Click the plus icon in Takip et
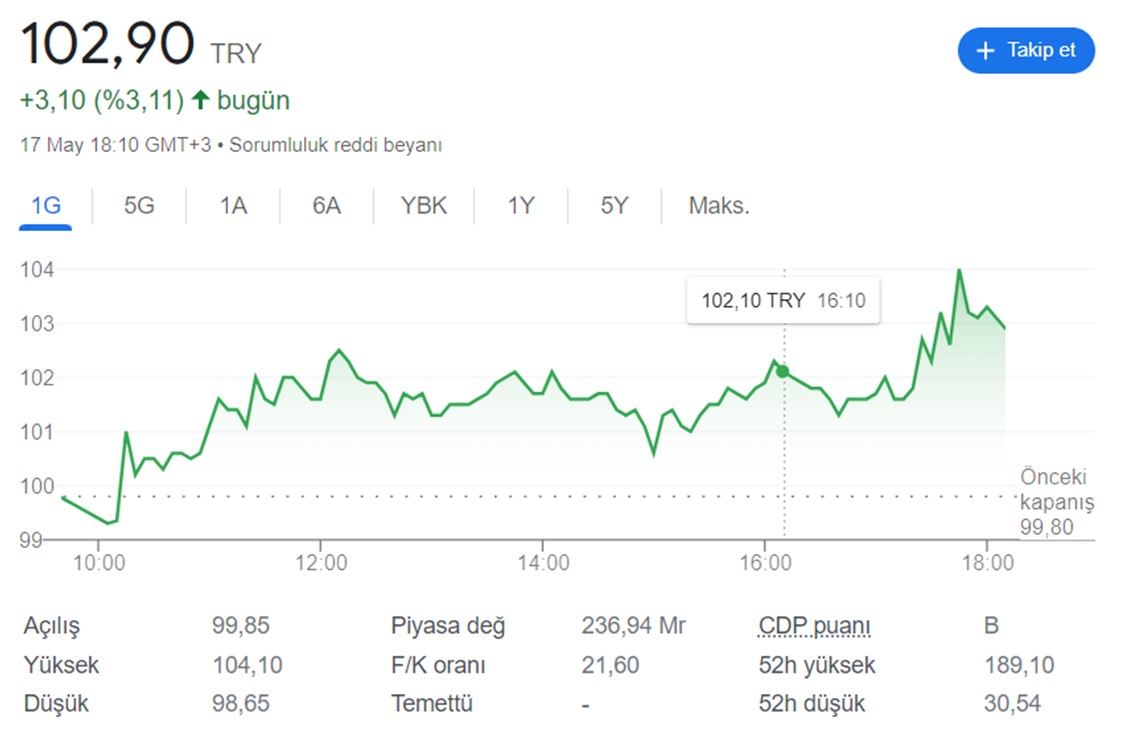Image resolution: width=1144 pixels, height=732 pixels. [985, 50]
